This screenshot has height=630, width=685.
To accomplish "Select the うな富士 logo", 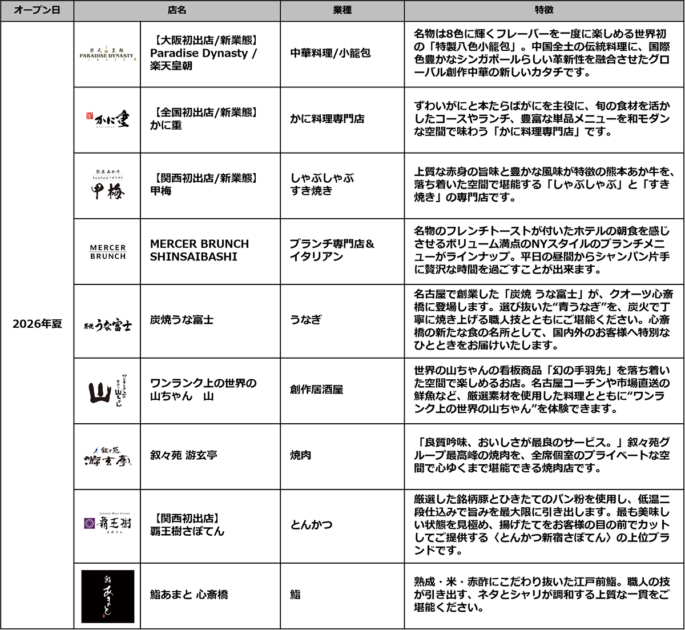I will (108, 320).
